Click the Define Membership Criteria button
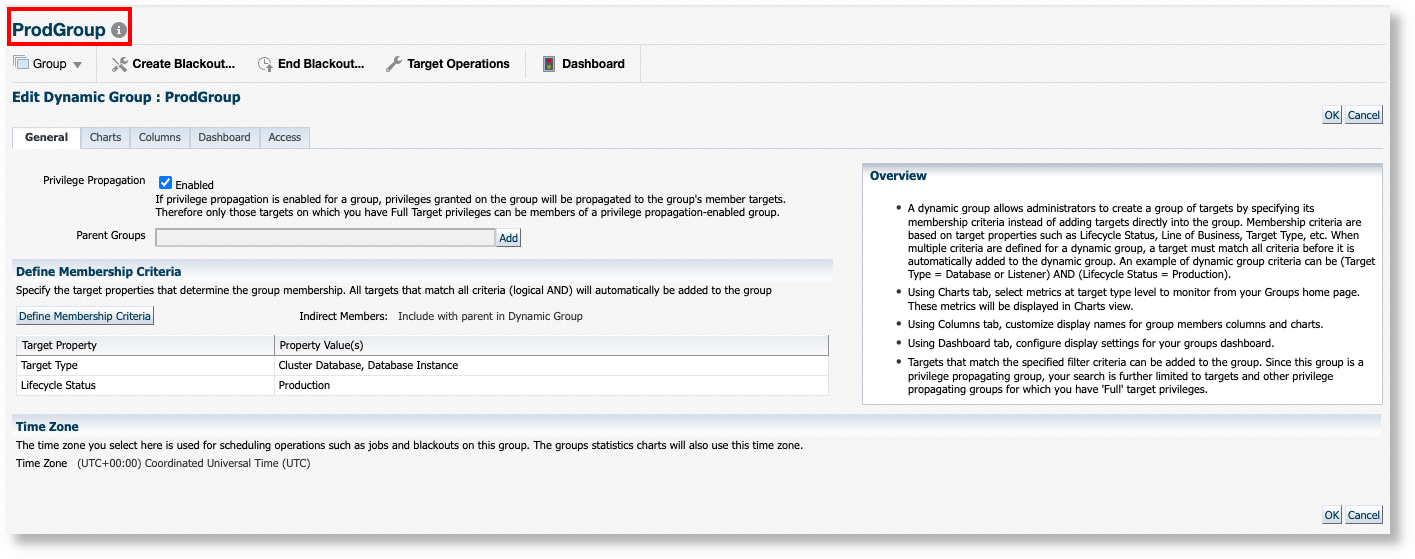 85,316
